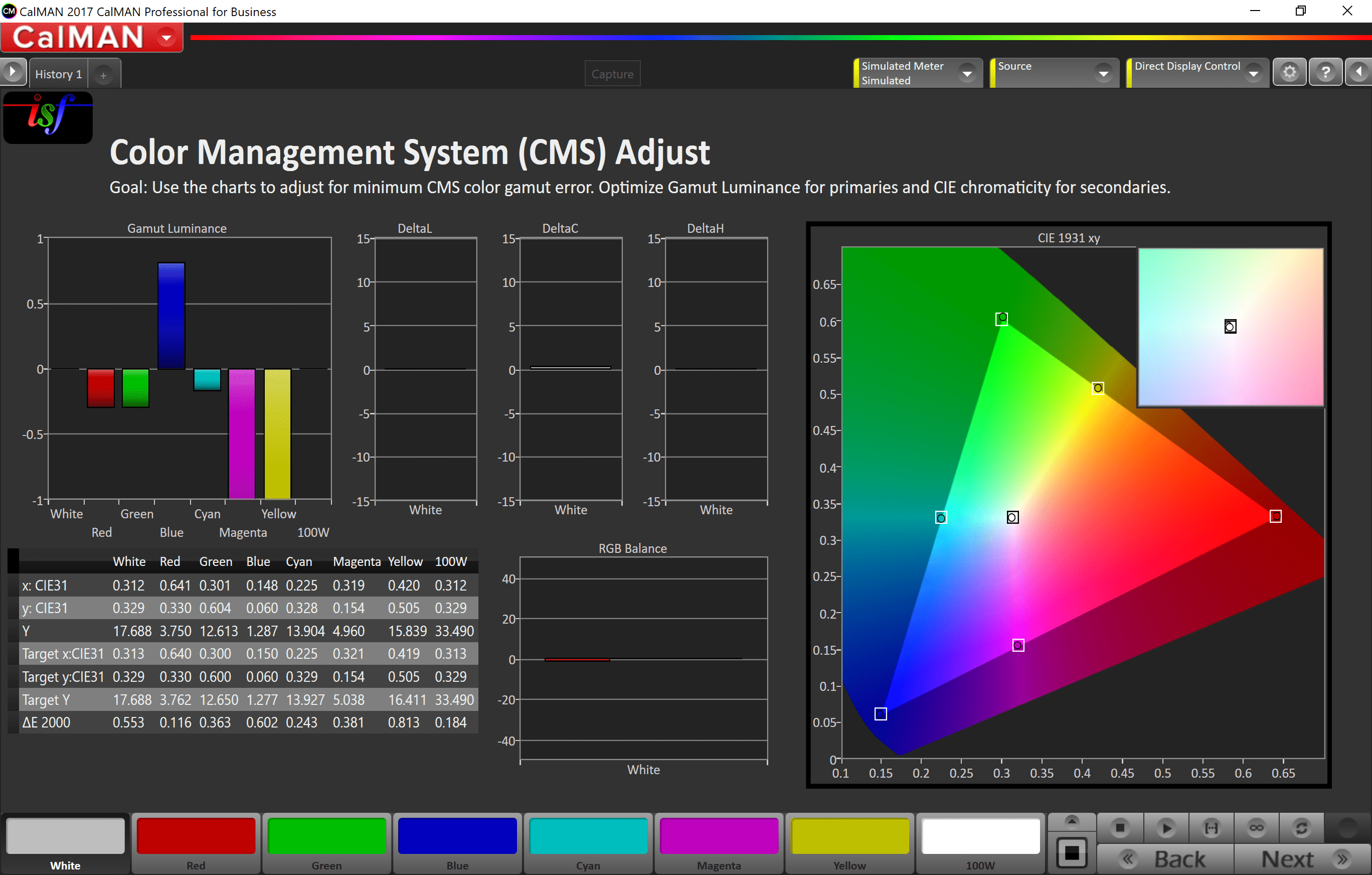Viewport: 1372px width, 875px height.
Task: Click white point marker in zoomed inset
Action: [1230, 326]
